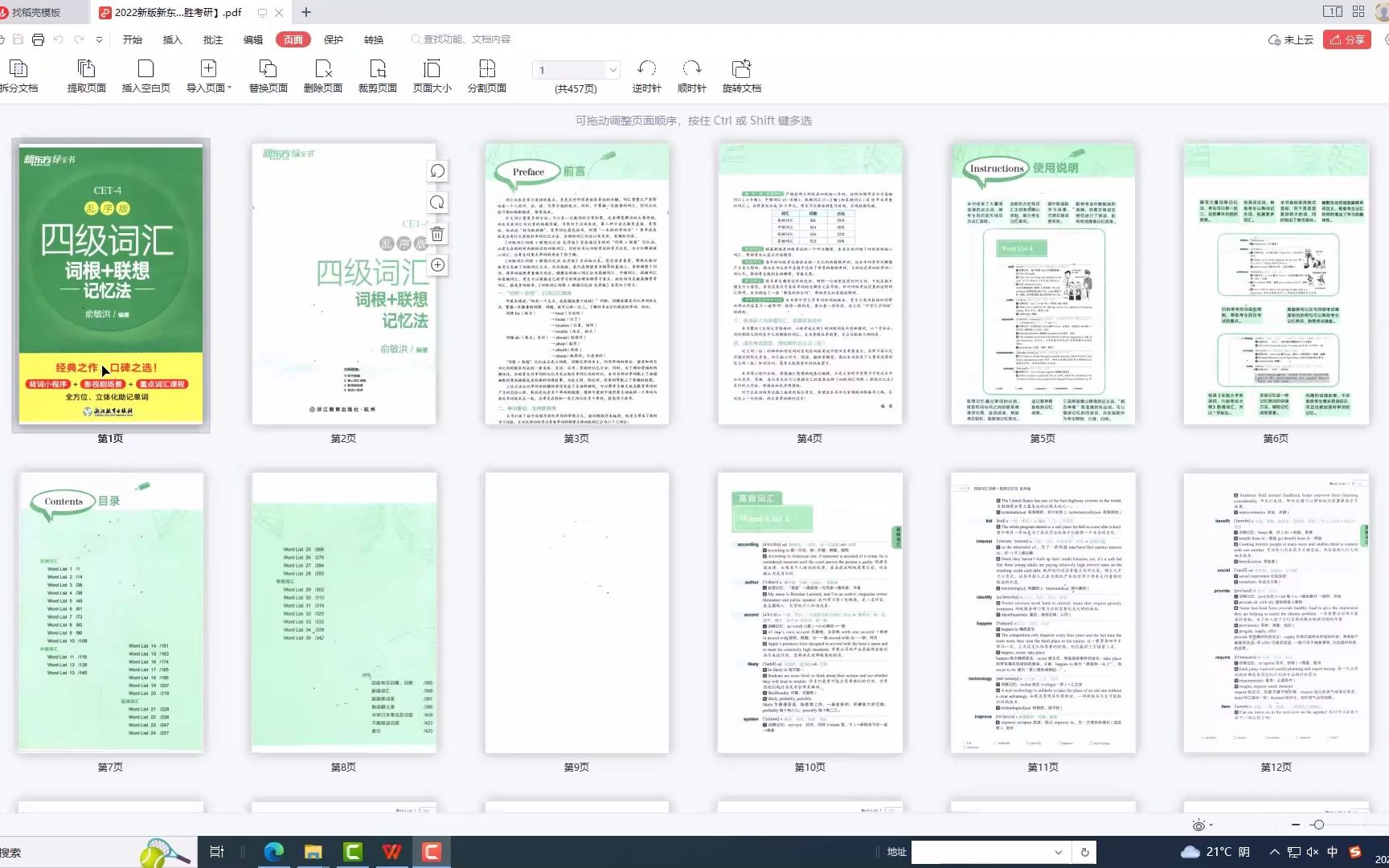Click the taskbar 地址 address input field
Screen dimensions: 1389x868
coord(981,852)
